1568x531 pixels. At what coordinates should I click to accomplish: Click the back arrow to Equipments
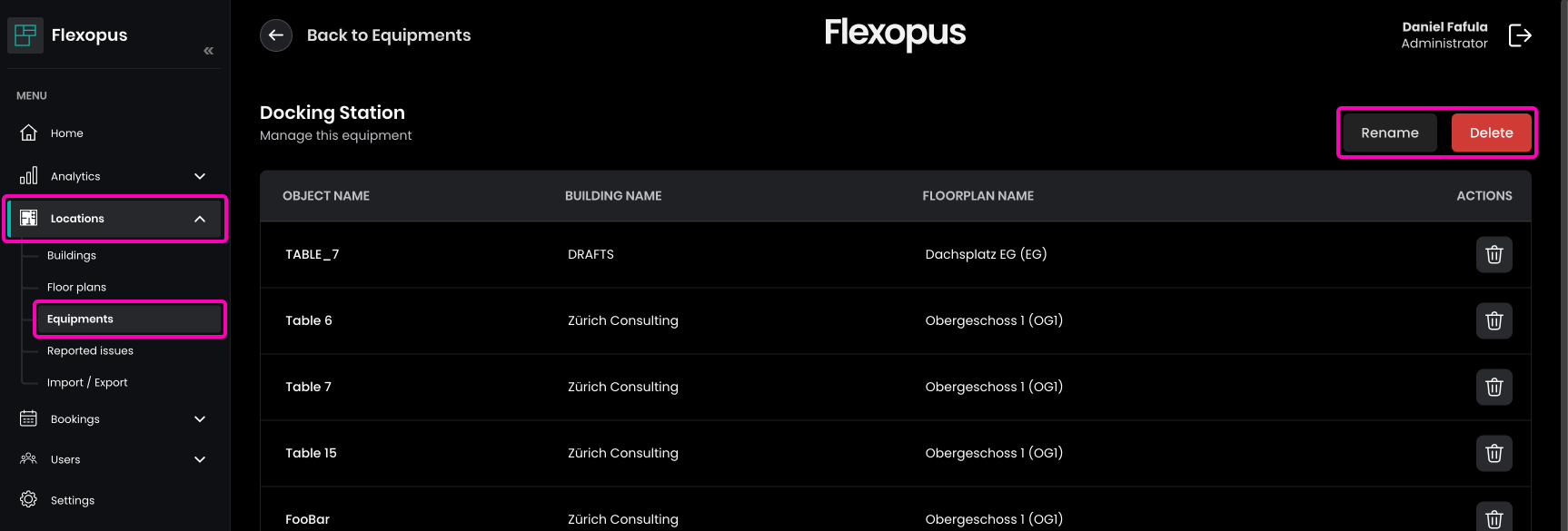[x=276, y=35]
